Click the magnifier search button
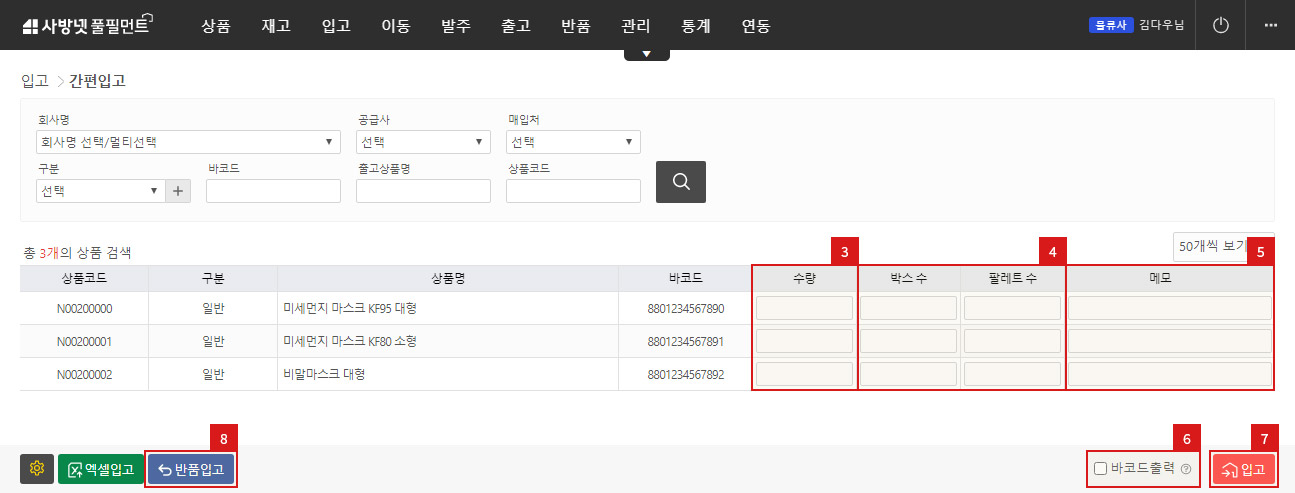Viewport: 1295px width, 493px height. coord(680,182)
